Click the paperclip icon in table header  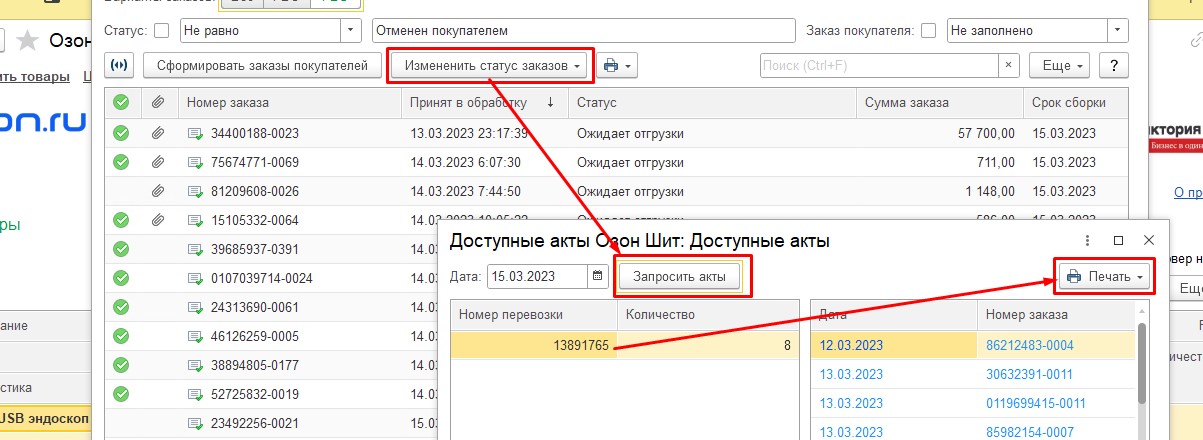click(157, 102)
